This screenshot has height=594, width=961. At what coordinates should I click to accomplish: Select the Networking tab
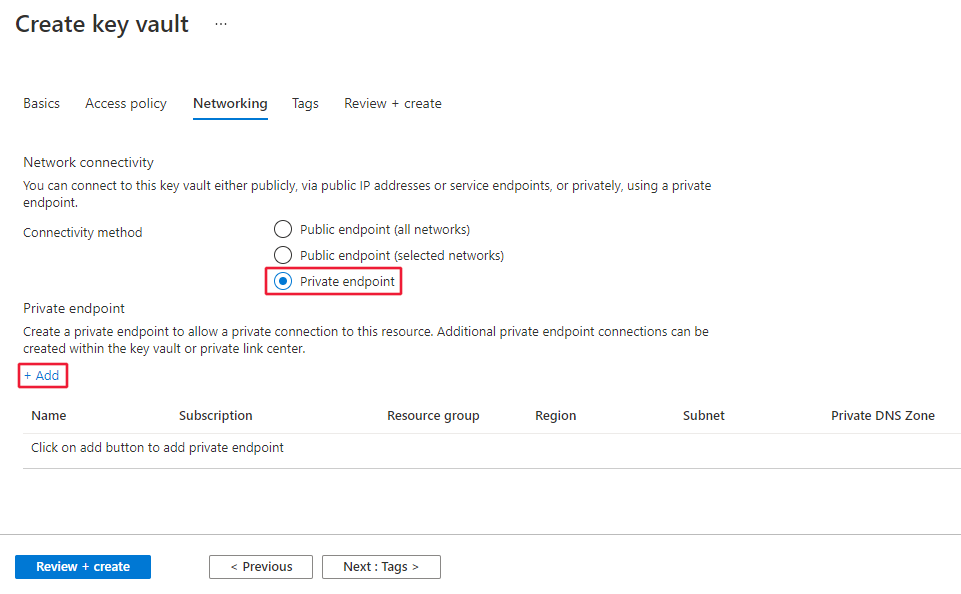[230, 103]
